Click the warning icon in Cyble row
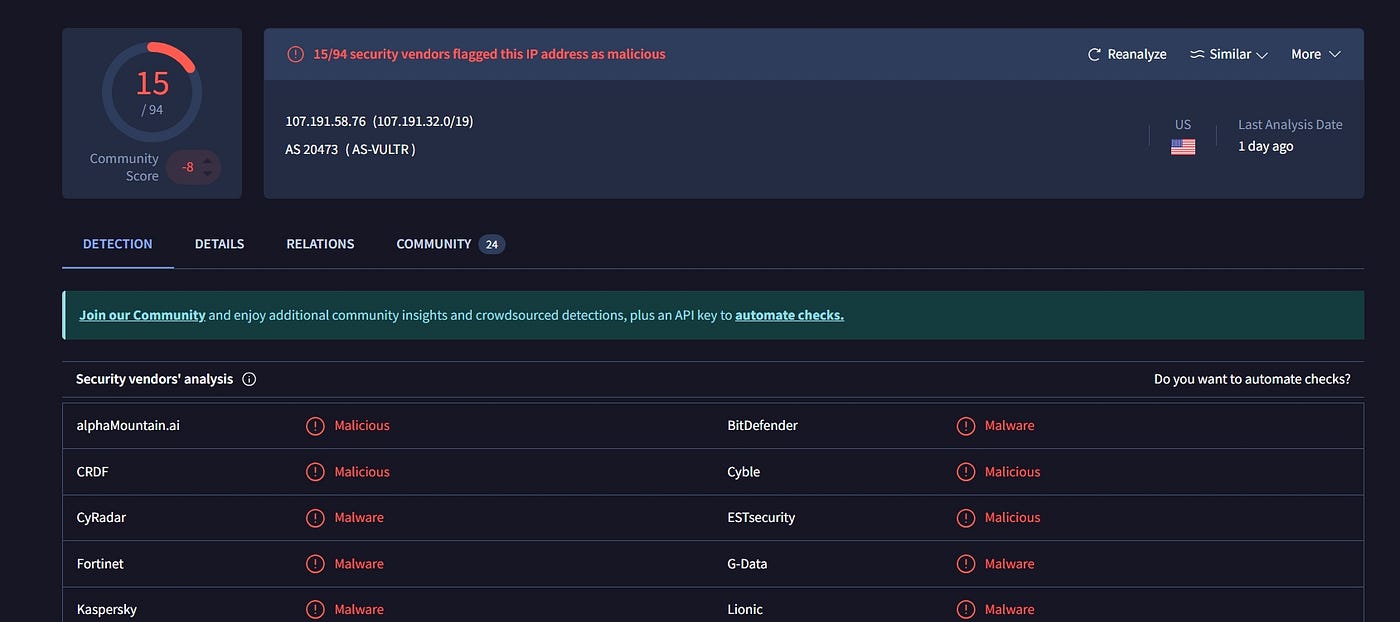 (x=966, y=472)
